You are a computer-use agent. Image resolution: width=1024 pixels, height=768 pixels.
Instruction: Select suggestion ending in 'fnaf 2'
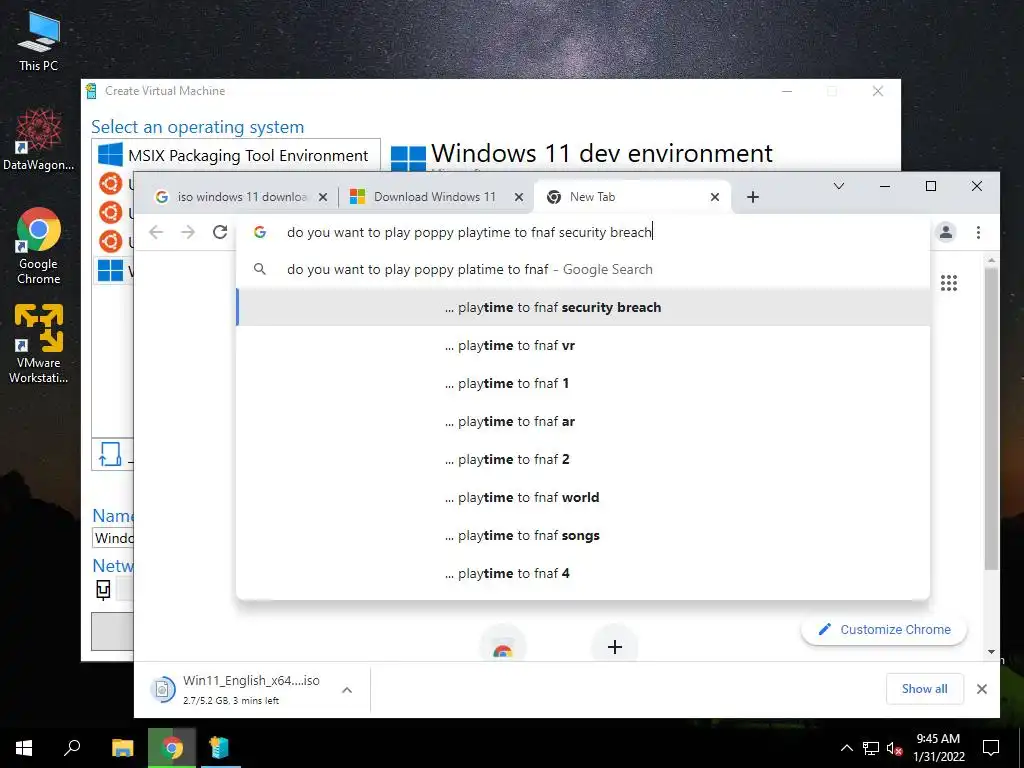(x=583, y=459)
